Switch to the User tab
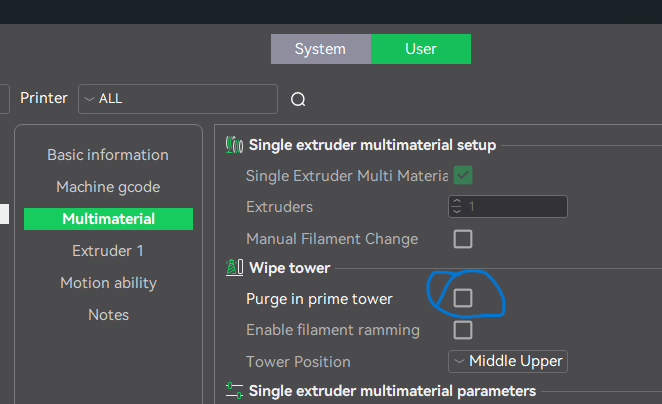The height and width of the screenshot is (404, 662). [x=420, y=49]
